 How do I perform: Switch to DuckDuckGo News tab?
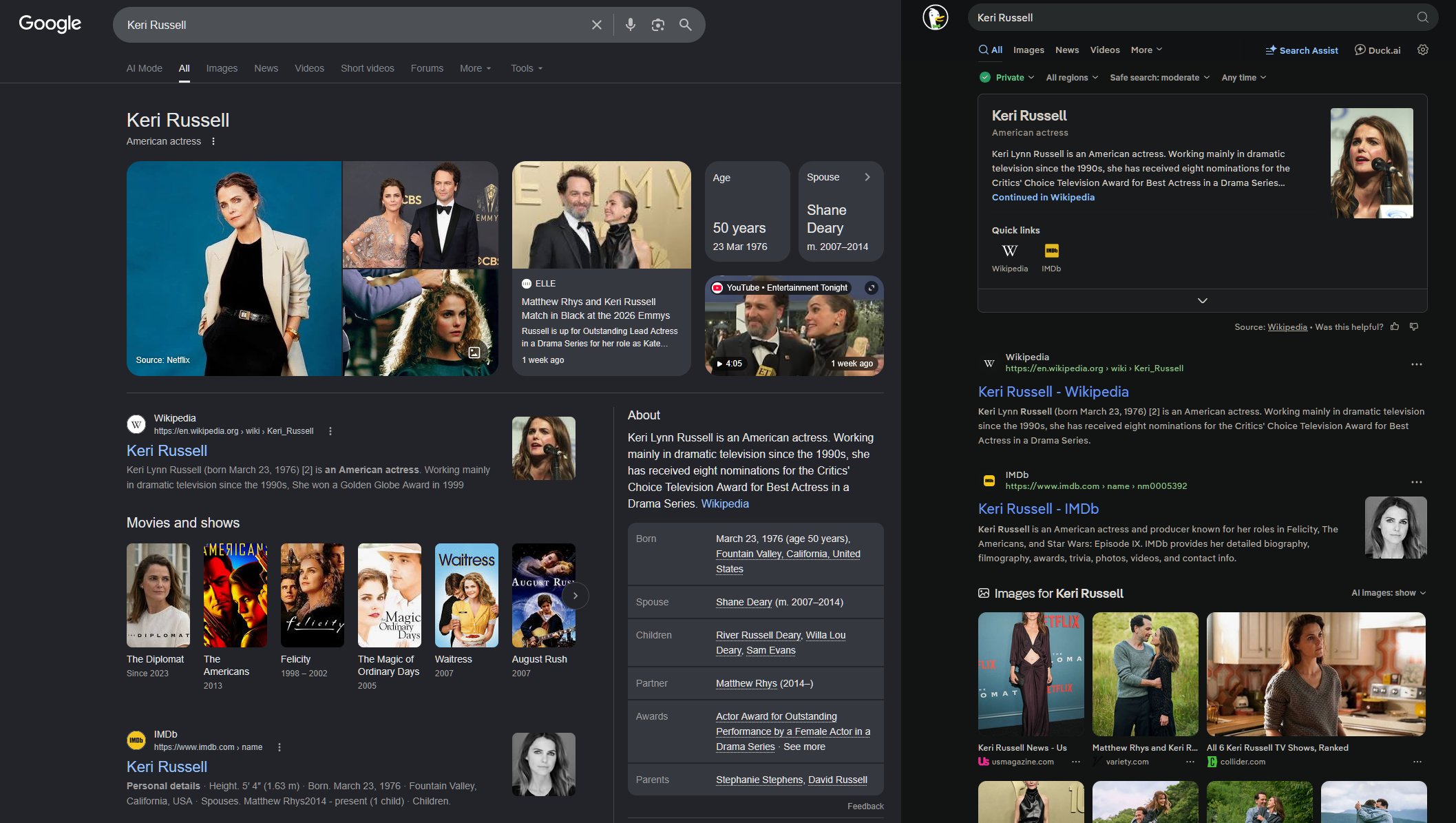tap(1067, 50)
